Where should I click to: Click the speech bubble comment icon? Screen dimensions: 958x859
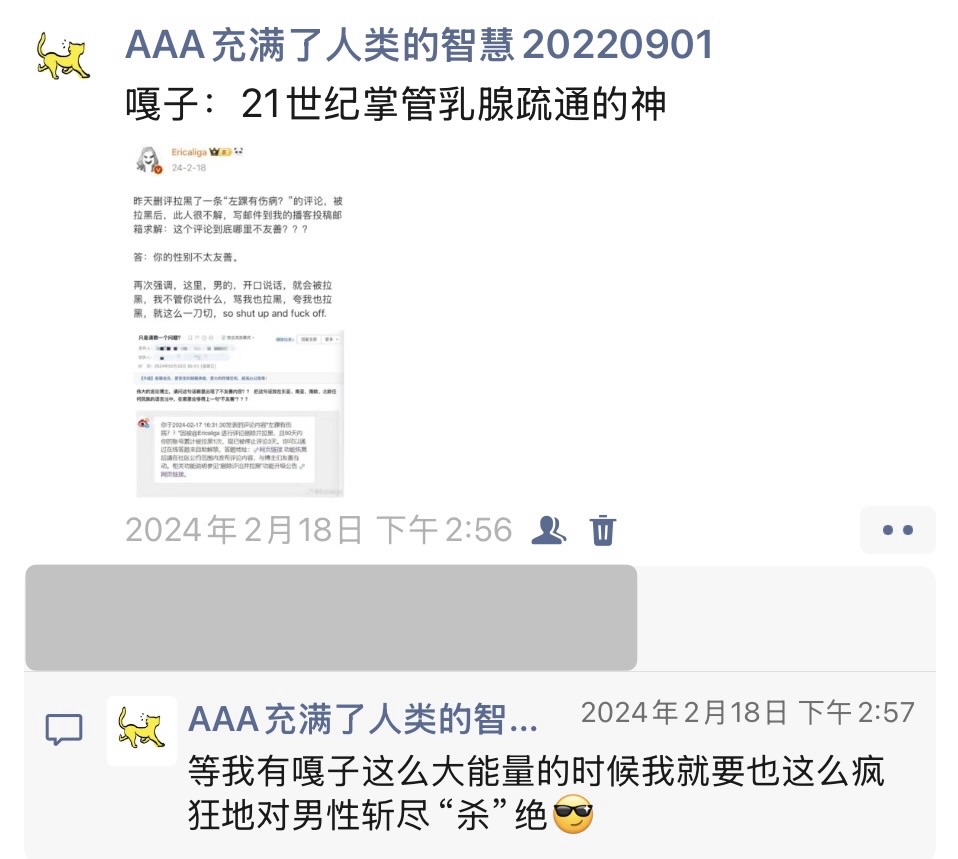tap(64, 729)
